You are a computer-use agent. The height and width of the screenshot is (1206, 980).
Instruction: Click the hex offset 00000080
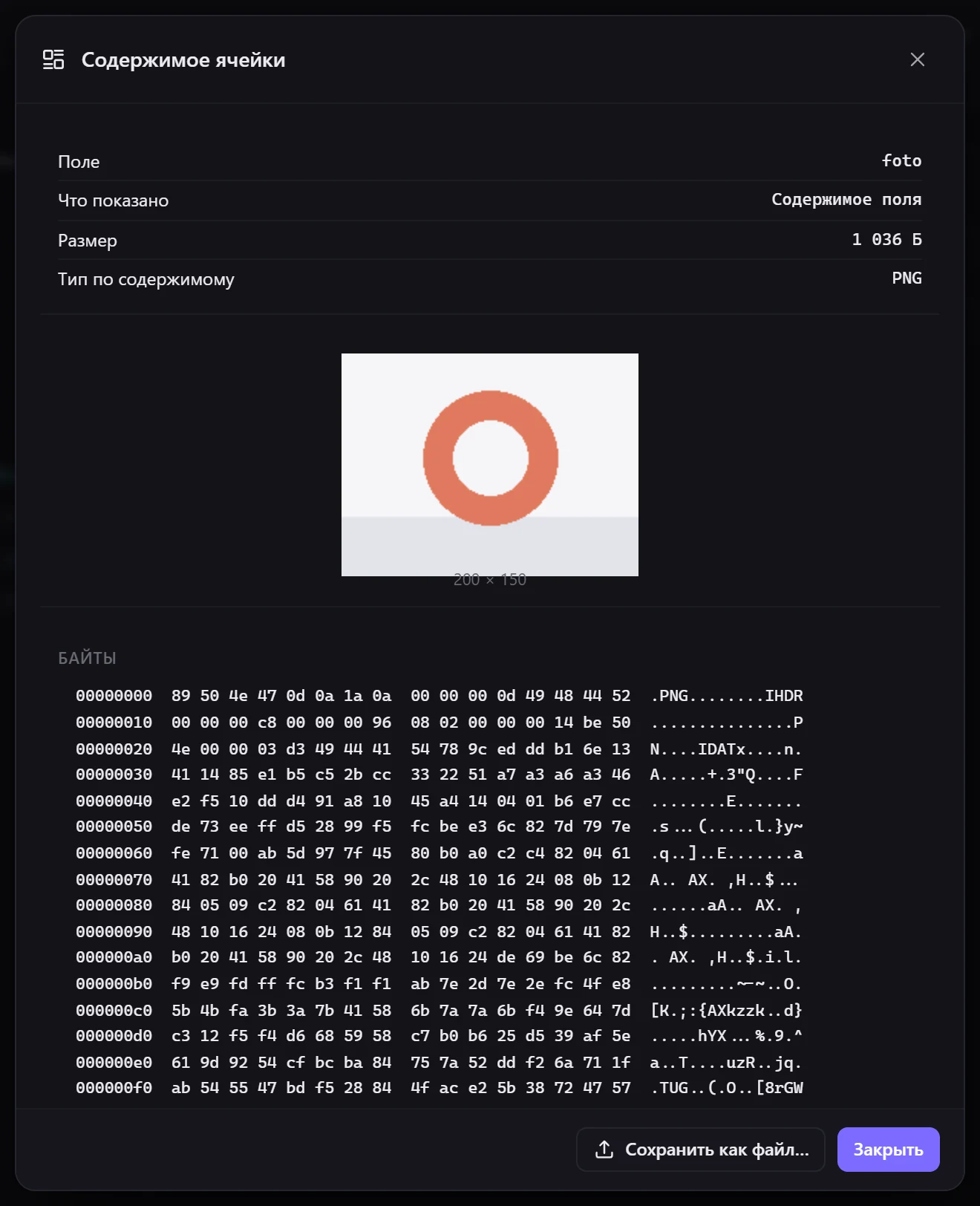(114, 905)
